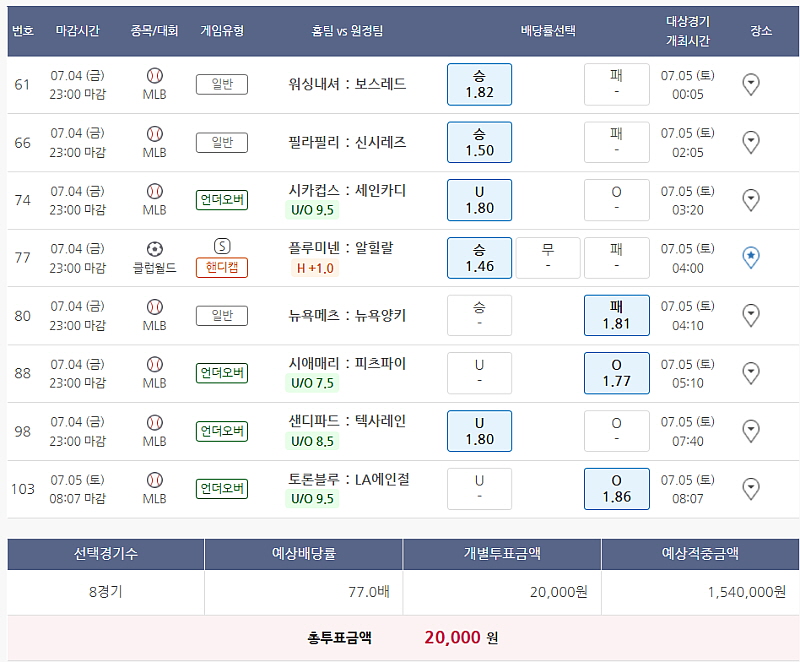
Task: Click the 핸디캡 game type badge
Action: 221,267
